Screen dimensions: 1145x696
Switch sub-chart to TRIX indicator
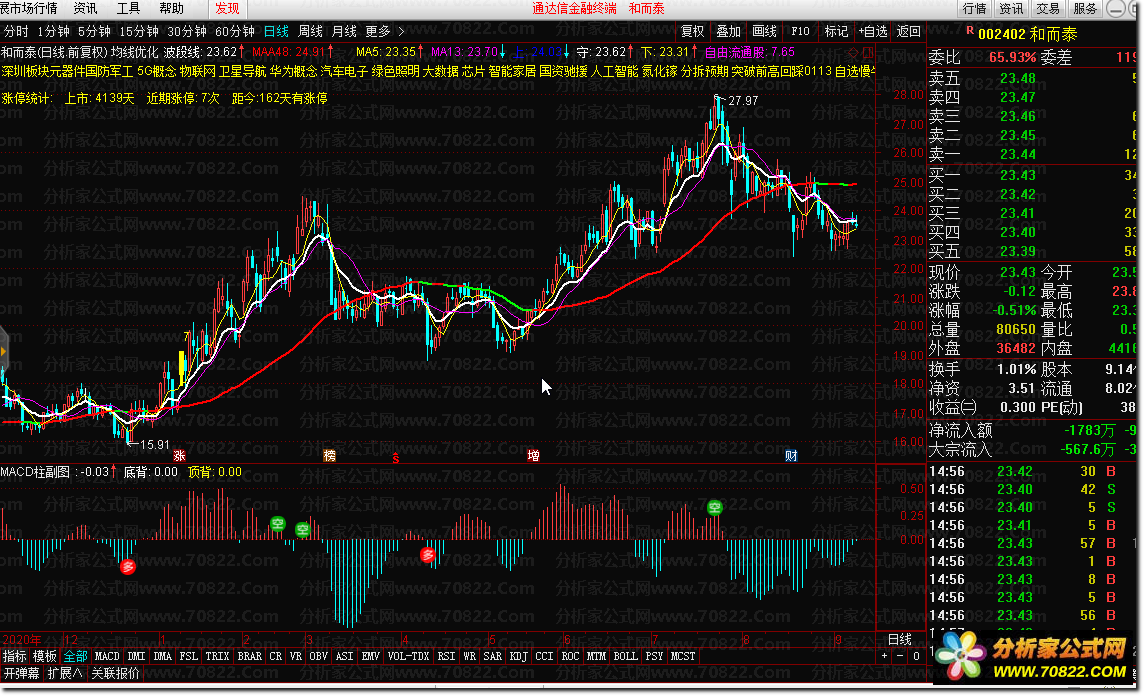click(x=217, y=656)
